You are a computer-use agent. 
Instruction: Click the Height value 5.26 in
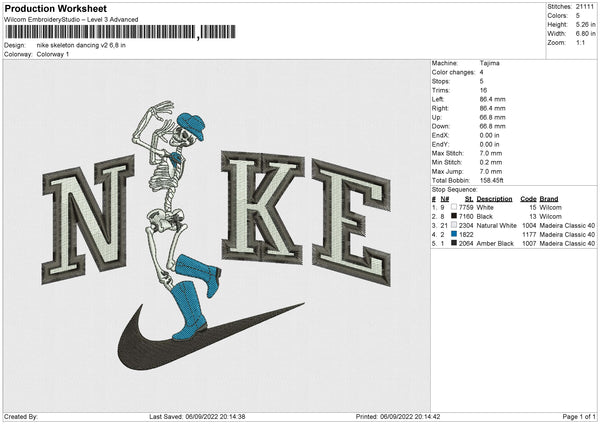pos(585,24)
